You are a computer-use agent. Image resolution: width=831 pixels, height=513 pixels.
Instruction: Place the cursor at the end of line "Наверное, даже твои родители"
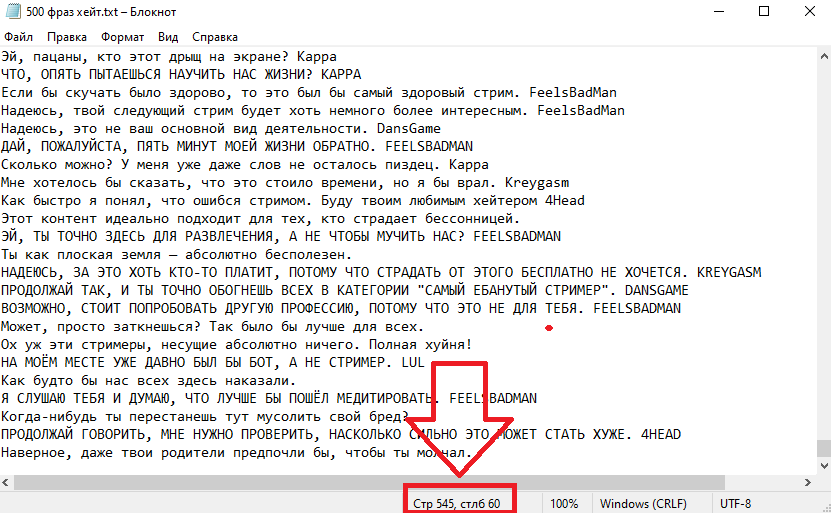click(472, 453)
